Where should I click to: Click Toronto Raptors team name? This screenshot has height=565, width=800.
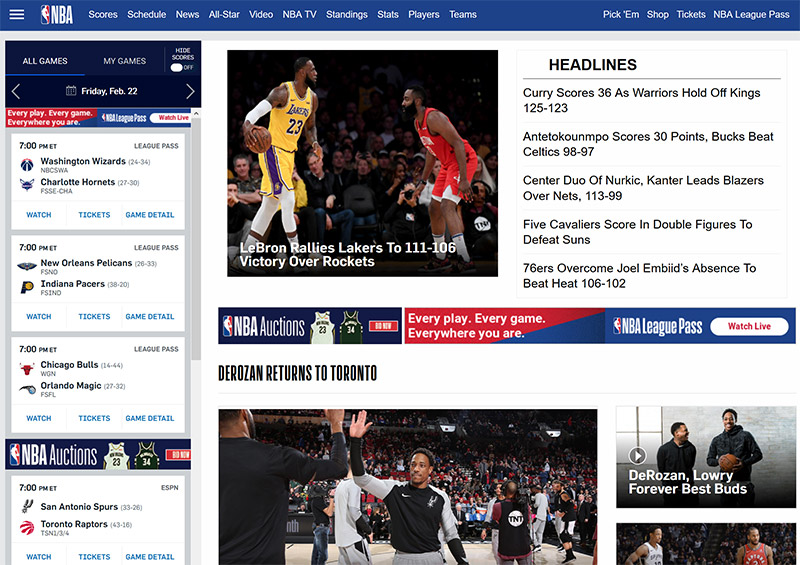pos(74,524)
